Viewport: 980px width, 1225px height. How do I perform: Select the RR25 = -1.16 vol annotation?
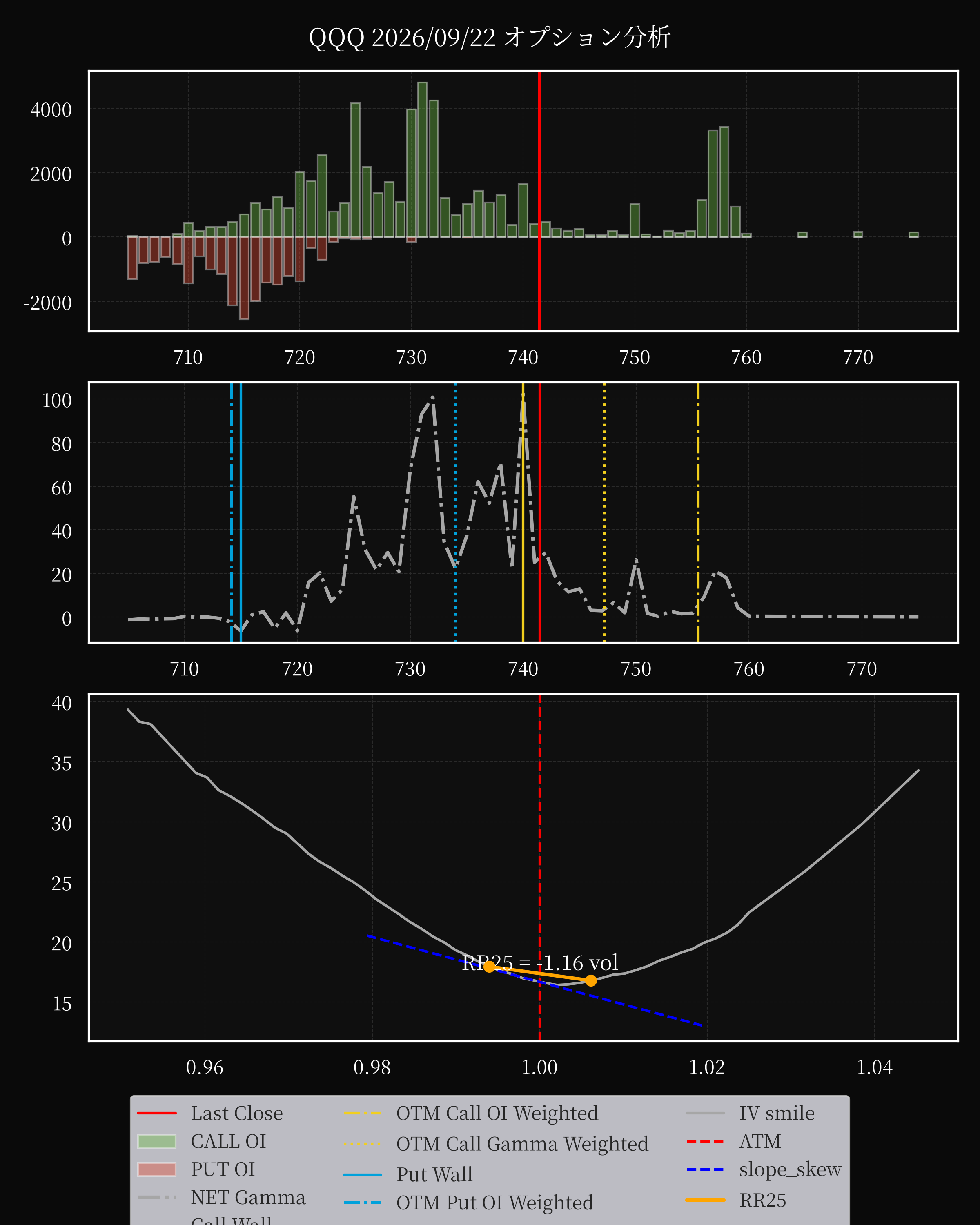coord(540,962)
